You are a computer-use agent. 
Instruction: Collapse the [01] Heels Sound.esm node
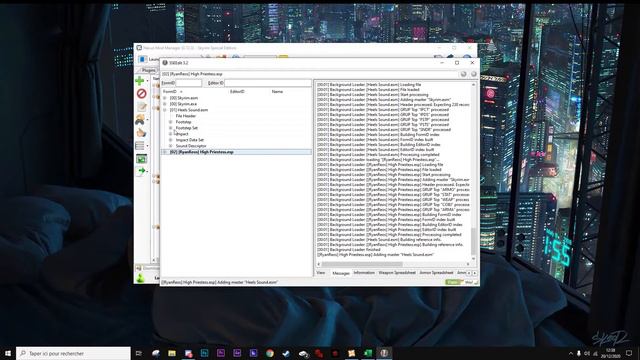[164, 110]
